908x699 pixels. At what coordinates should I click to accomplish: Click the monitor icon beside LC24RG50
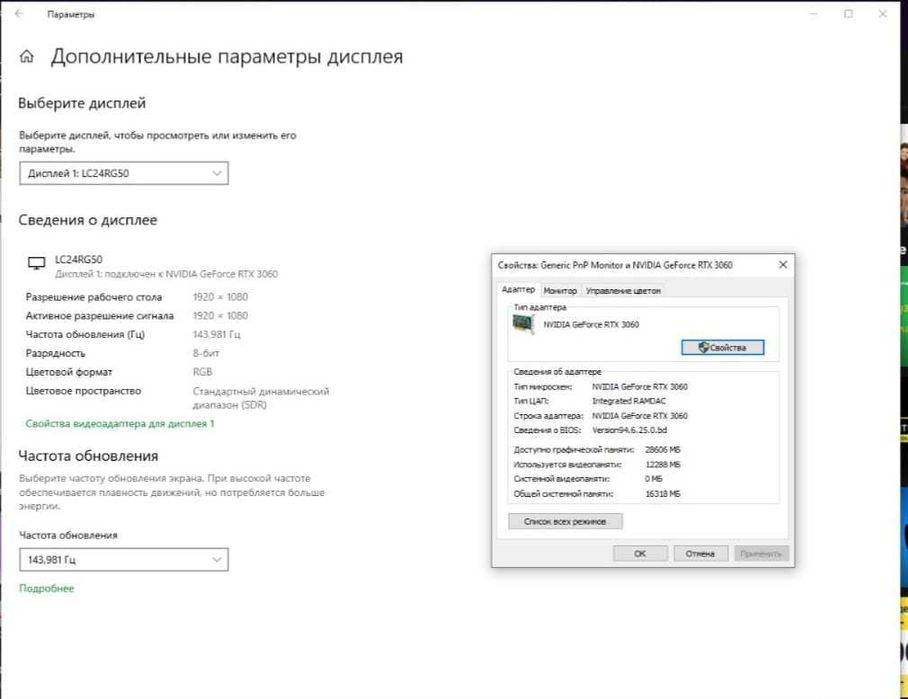[36, 264]
